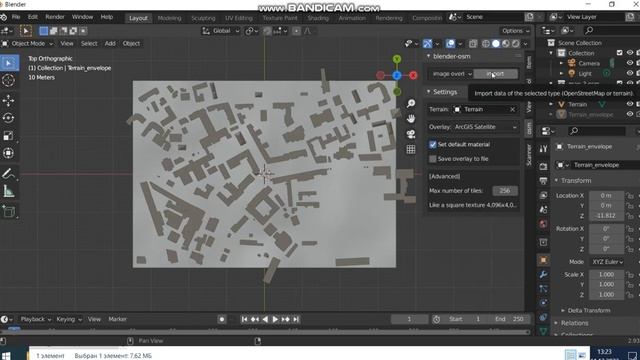Screen dimensions: 640x360
Task: Click Location Z value field
Action: click(x=606, y=216)
